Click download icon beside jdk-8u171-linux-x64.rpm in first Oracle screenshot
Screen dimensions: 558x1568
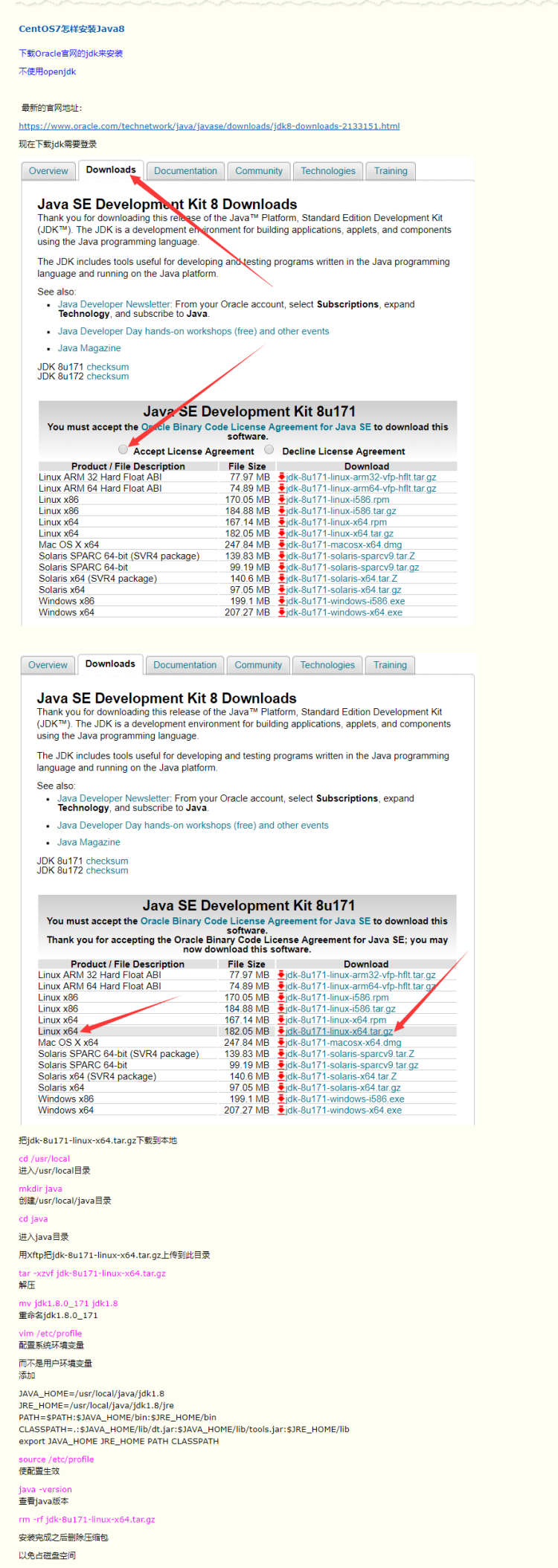coord(282,522)
